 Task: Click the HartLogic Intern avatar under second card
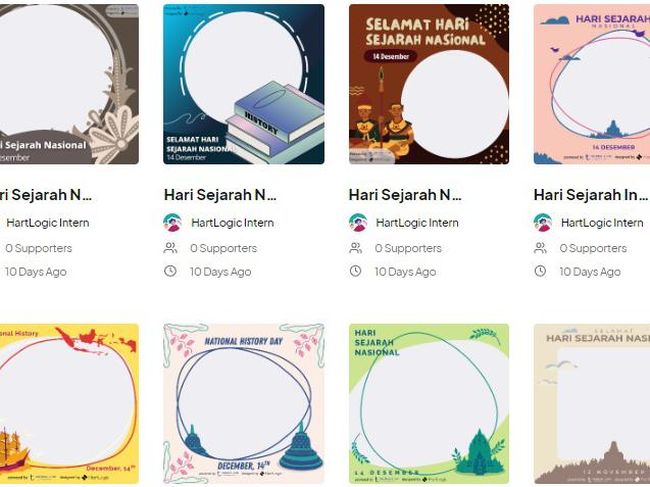[x=173, y=222]
